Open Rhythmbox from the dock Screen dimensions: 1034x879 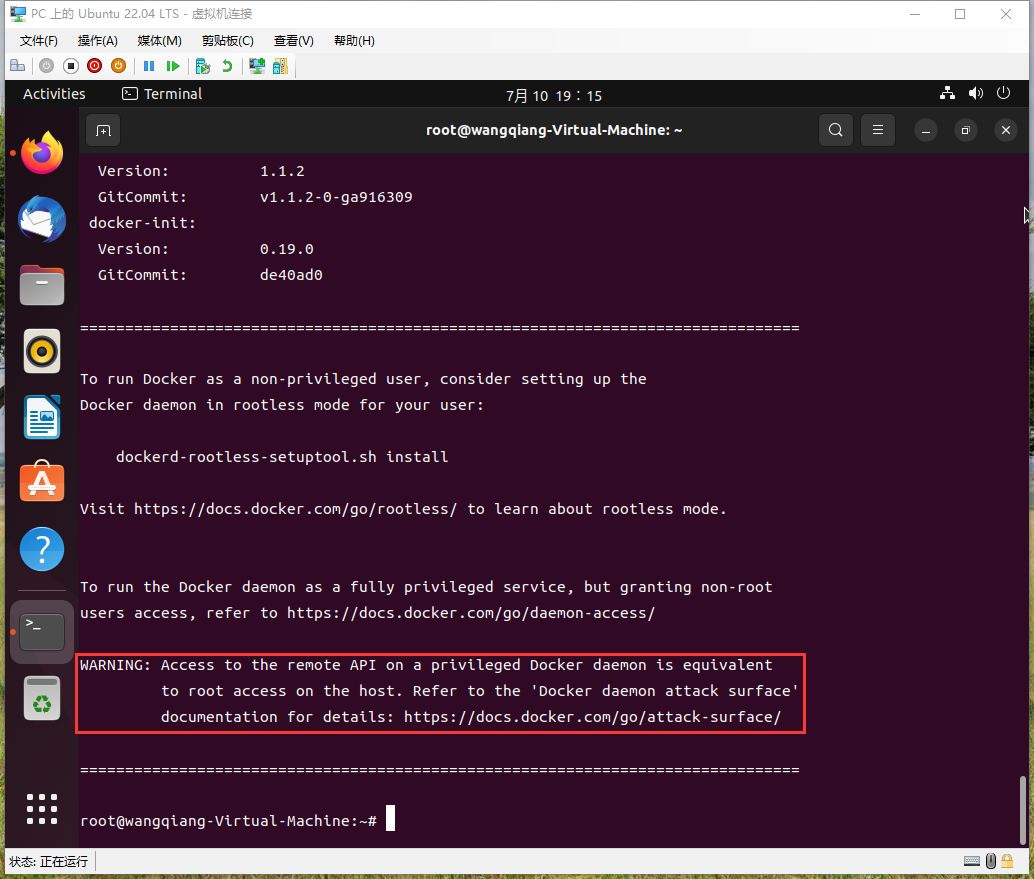[x=42, y=351]
